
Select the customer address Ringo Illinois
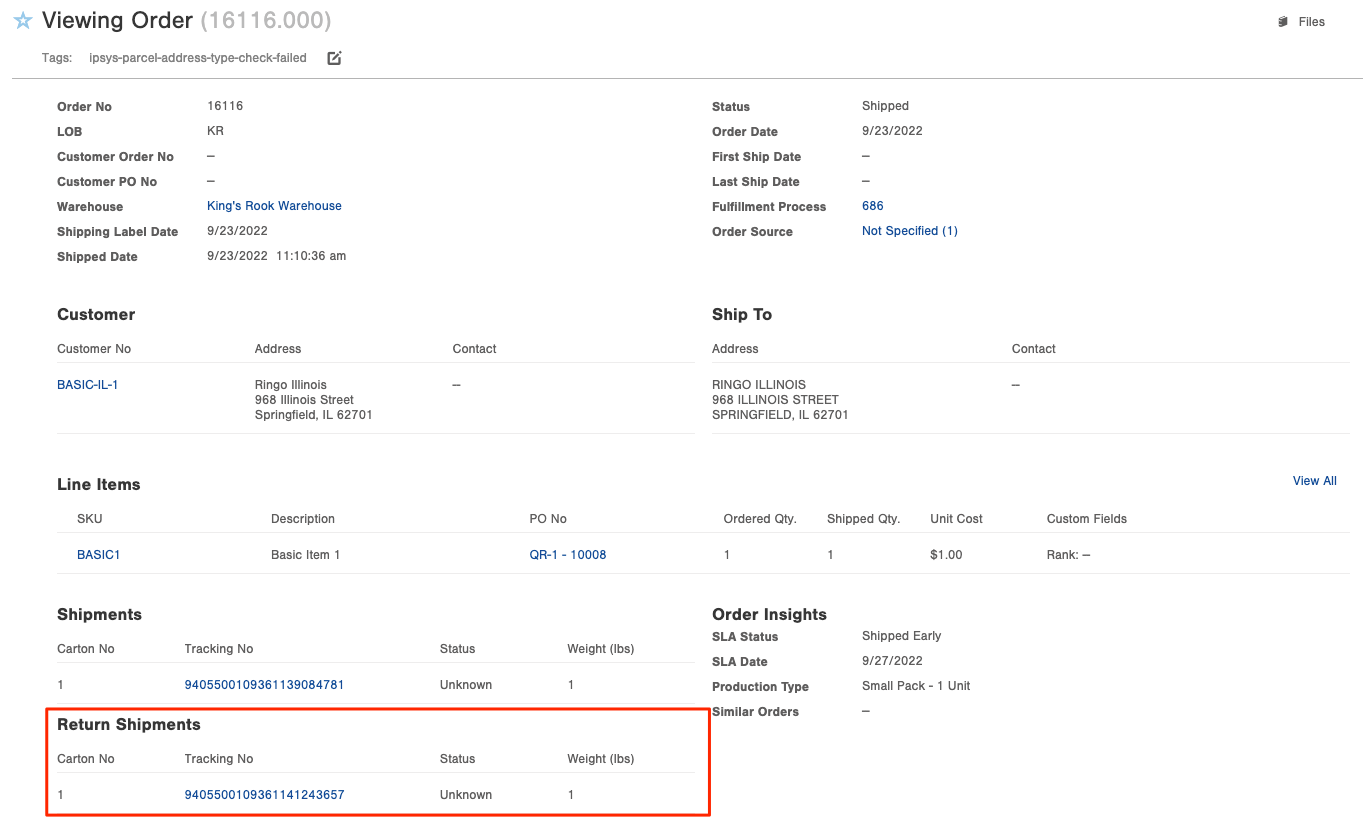(x=314, y=400)
